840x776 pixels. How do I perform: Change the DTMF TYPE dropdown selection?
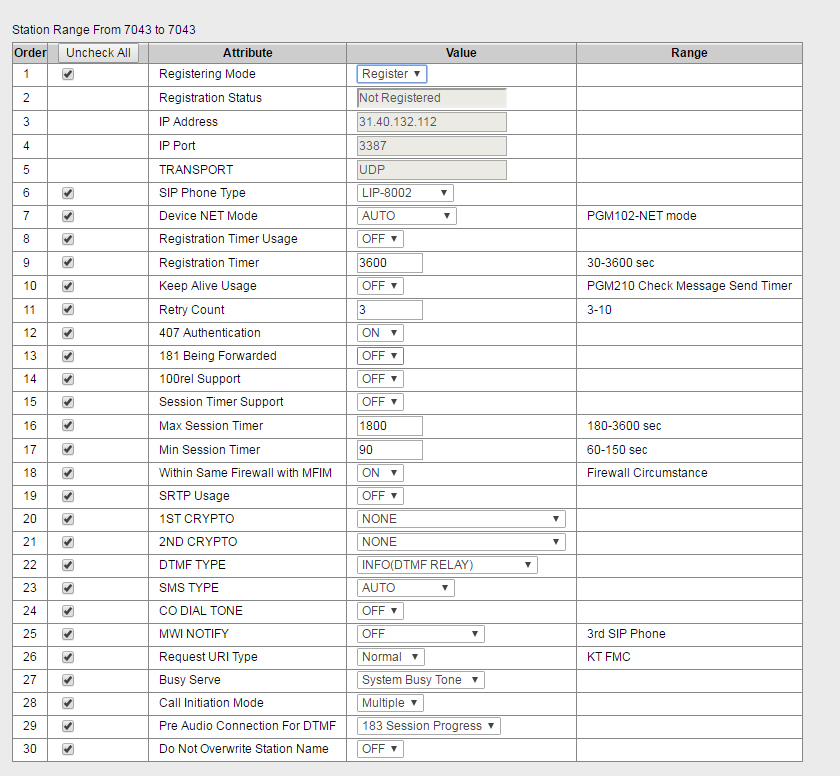[447, 565]
